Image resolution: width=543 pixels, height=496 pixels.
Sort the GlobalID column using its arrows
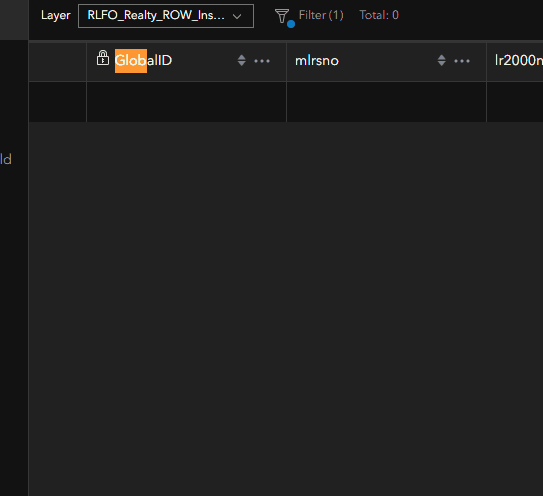click(x=242, y=61)
